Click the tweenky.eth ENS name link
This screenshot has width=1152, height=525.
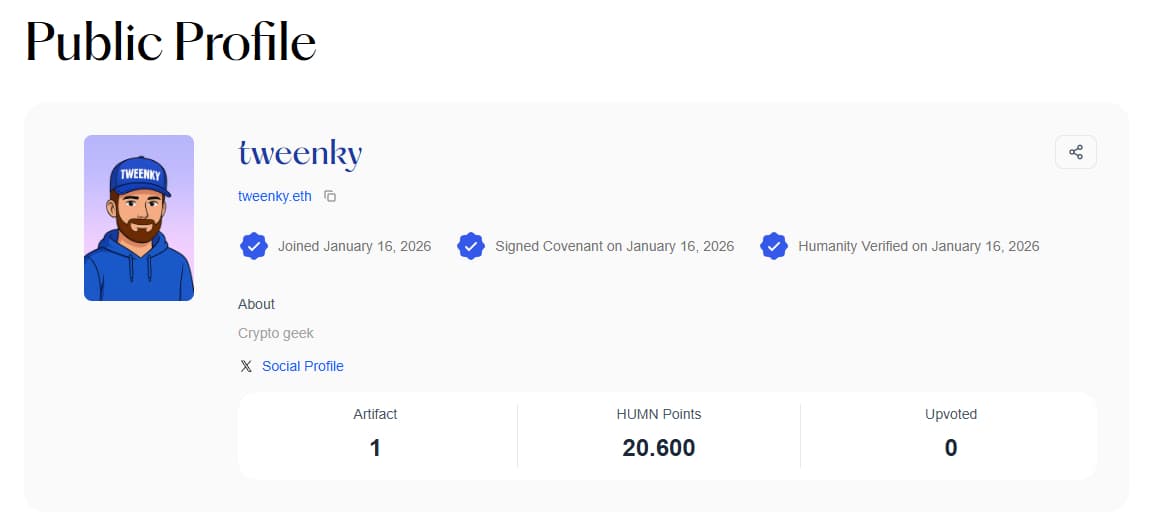pyautogui.click(x=275, y=196)
